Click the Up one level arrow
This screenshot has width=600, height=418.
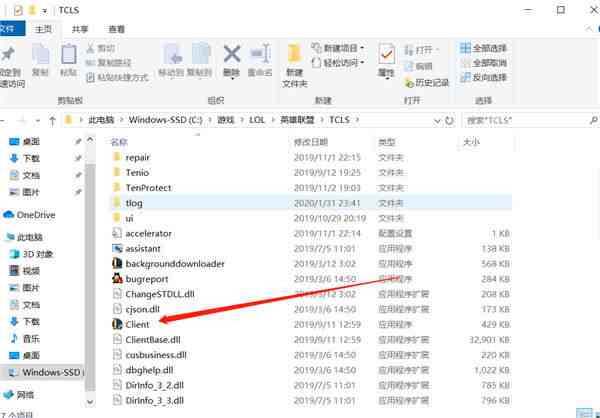[x=52, y=121]
